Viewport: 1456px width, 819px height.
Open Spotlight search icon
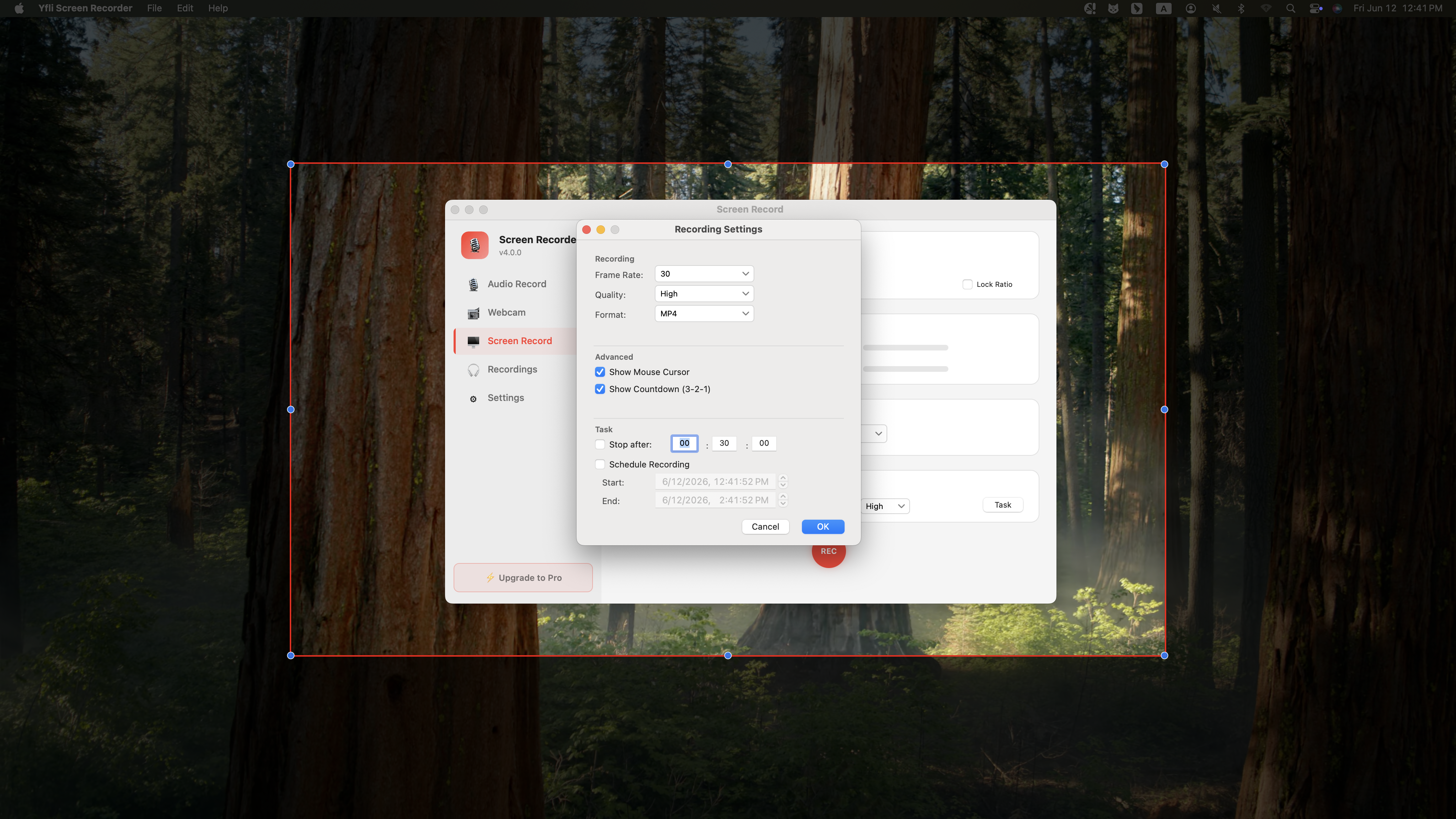pyautogui.click(x=1290, y=8)
